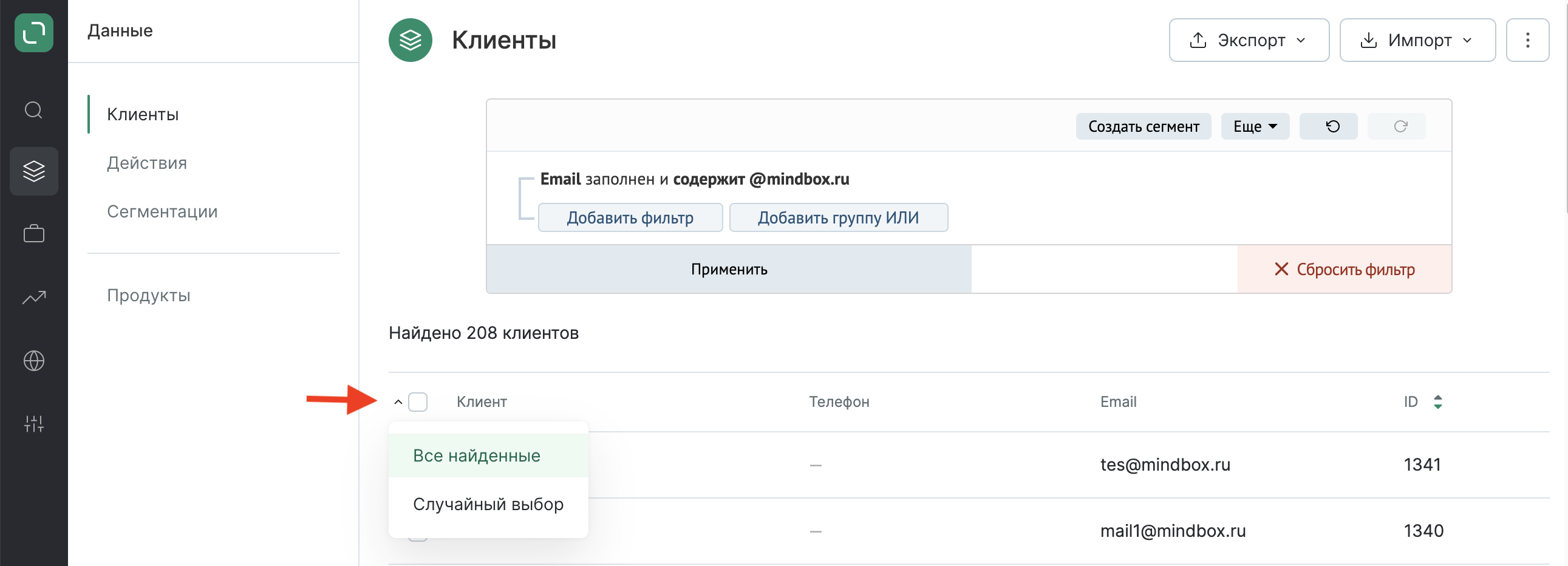Select the data layers sidebar icon

(33, 171)
